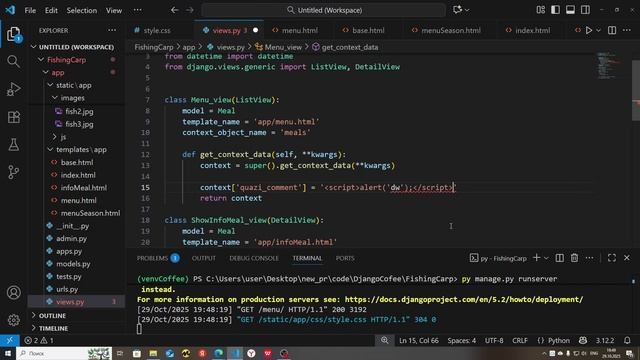The height and width of the screenshot is (360, 640).
Task: Open the Search view in activity bar
Action: pyautogui.click(x=13, y=62)
